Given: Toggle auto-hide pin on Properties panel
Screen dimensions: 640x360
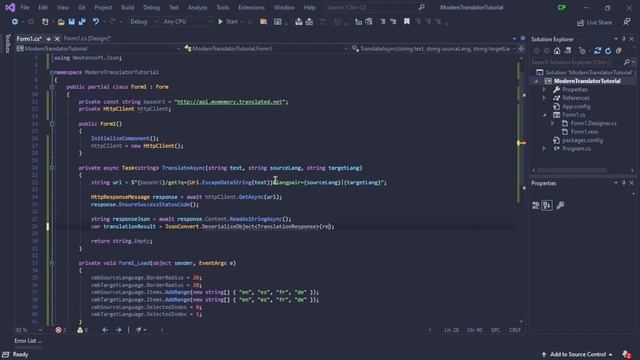Looking at the screenshot, I should [x=623, y=183].
